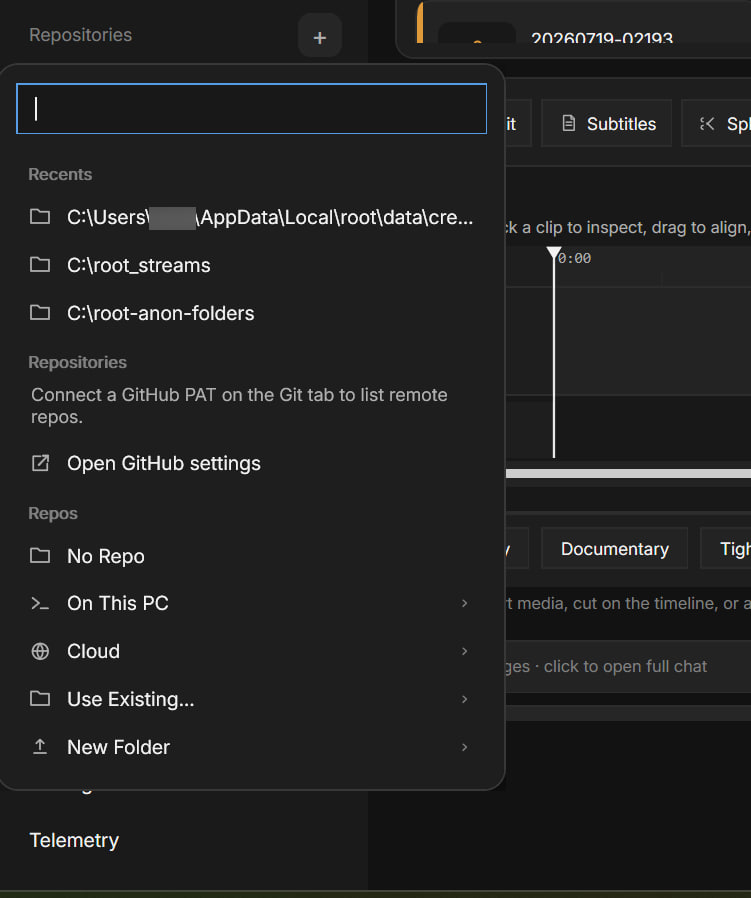The height and width of the screenshot is (898, 751).
Task: Click folder icon next to C:\root-anon-folders
Action: click(x=40, y=313)
